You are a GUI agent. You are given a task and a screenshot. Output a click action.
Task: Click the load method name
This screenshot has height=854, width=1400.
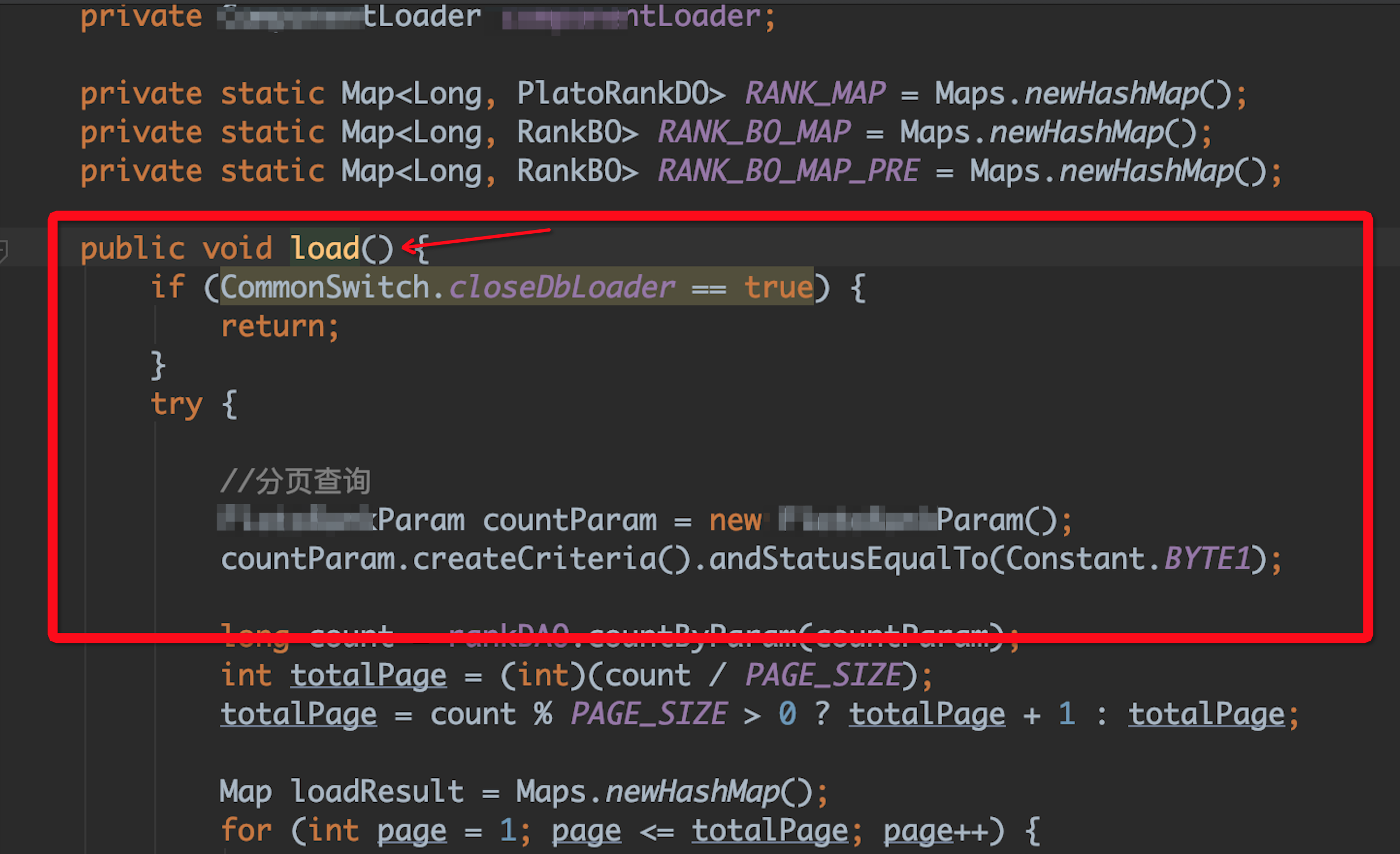point(325,249)
